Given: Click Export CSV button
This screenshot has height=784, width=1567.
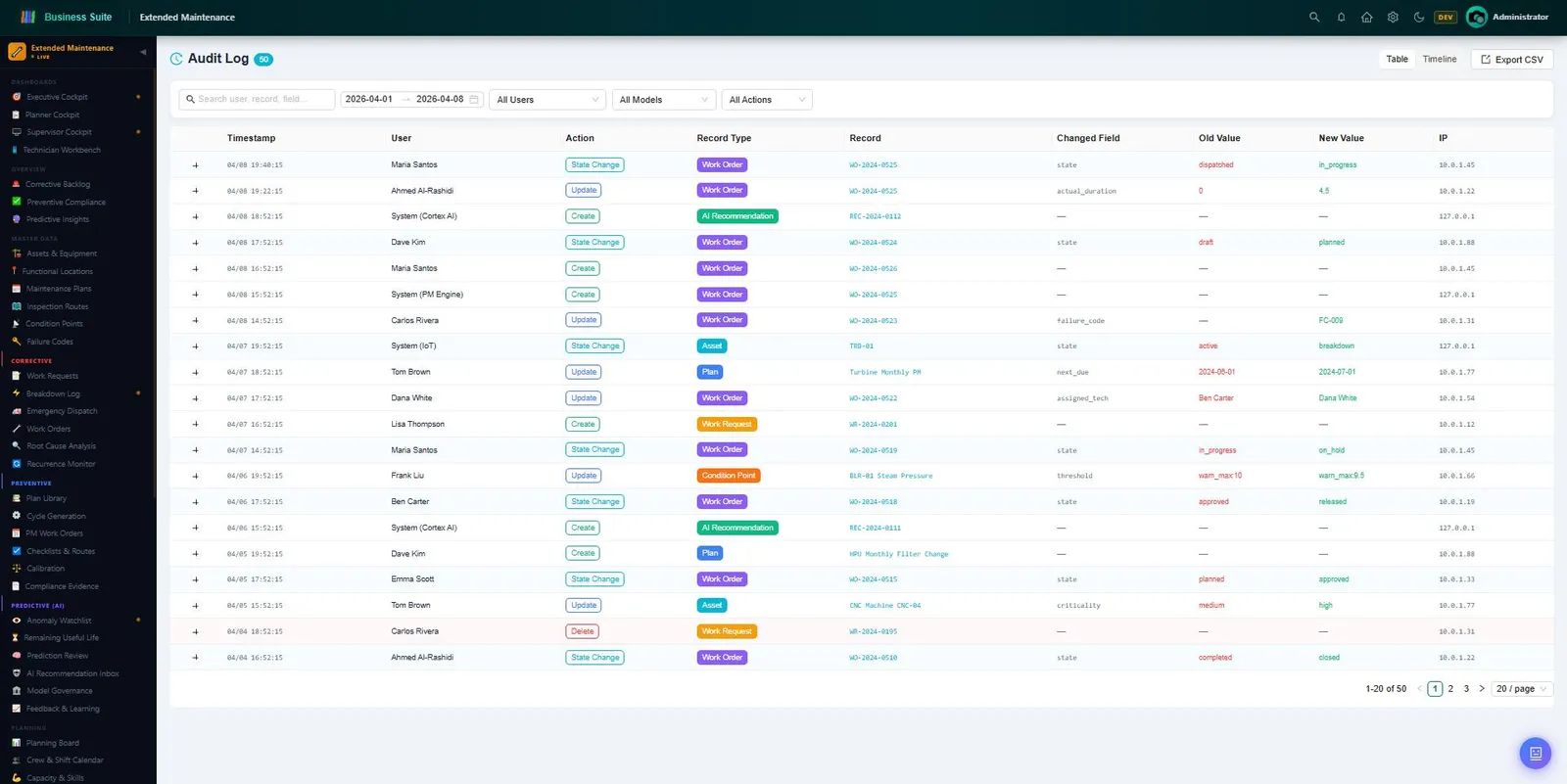Looking at the screenshot, I should pos(1511,60).
